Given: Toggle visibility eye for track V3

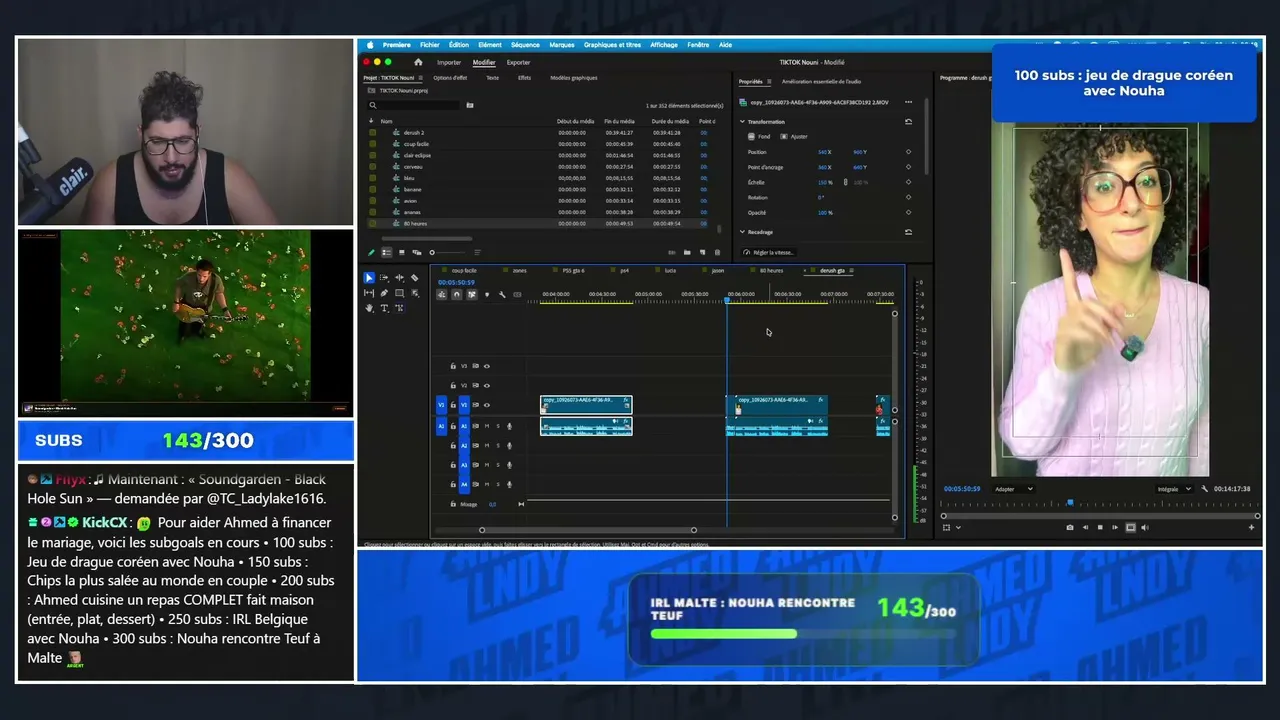Looking at the screenshot, I should [x=487, y=366].
